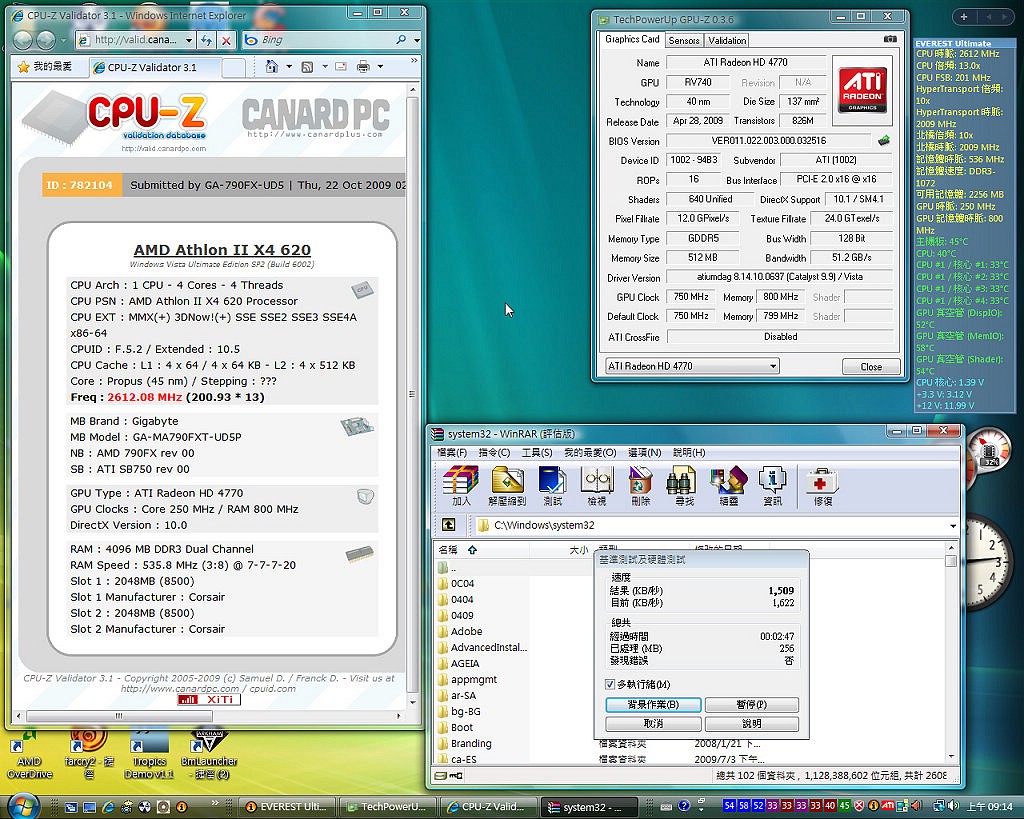Open the WinRAR Commands (指令) menu
1024x819 pixels.
(494, 453)
